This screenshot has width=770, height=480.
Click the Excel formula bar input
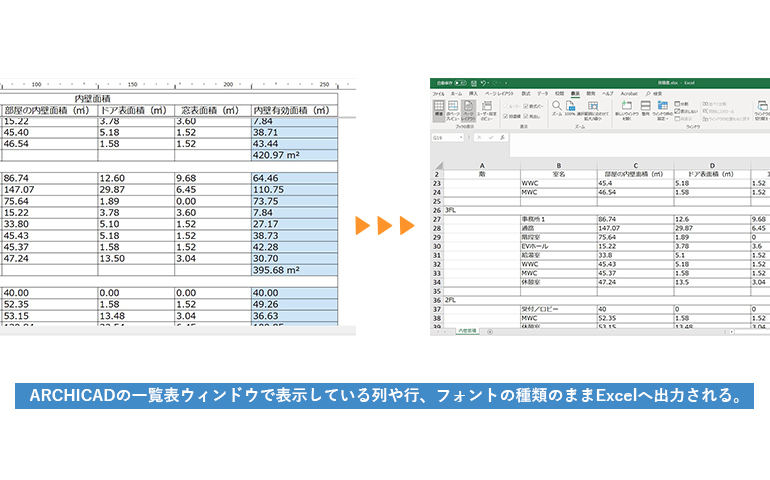tap(639, 145)
